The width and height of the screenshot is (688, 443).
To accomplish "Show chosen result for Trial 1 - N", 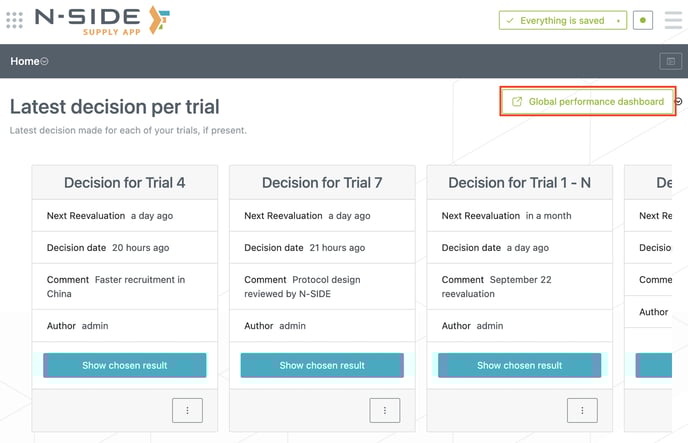I will pyautogui.click(x=520, y=365).
